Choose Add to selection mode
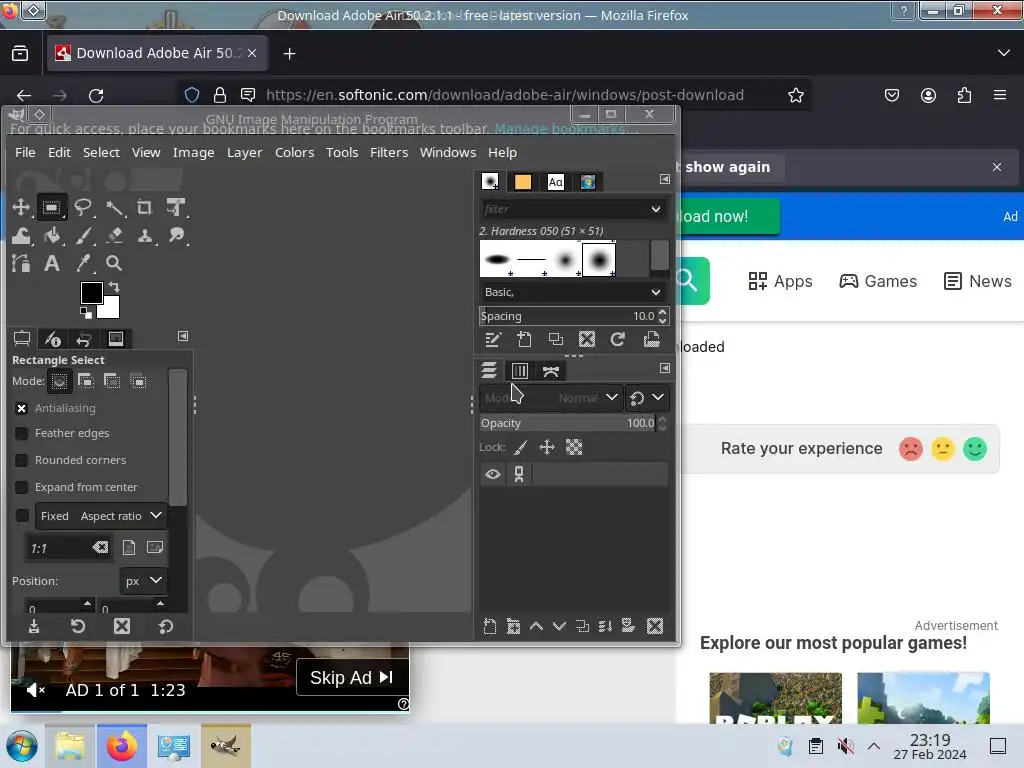The width and height of the screenshot is (1024, 768). [86, 381]
